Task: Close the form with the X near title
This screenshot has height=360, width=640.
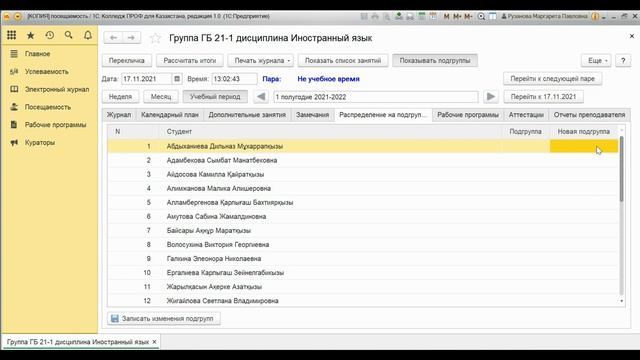Action: pyautogui.click(x=631, y=36)
